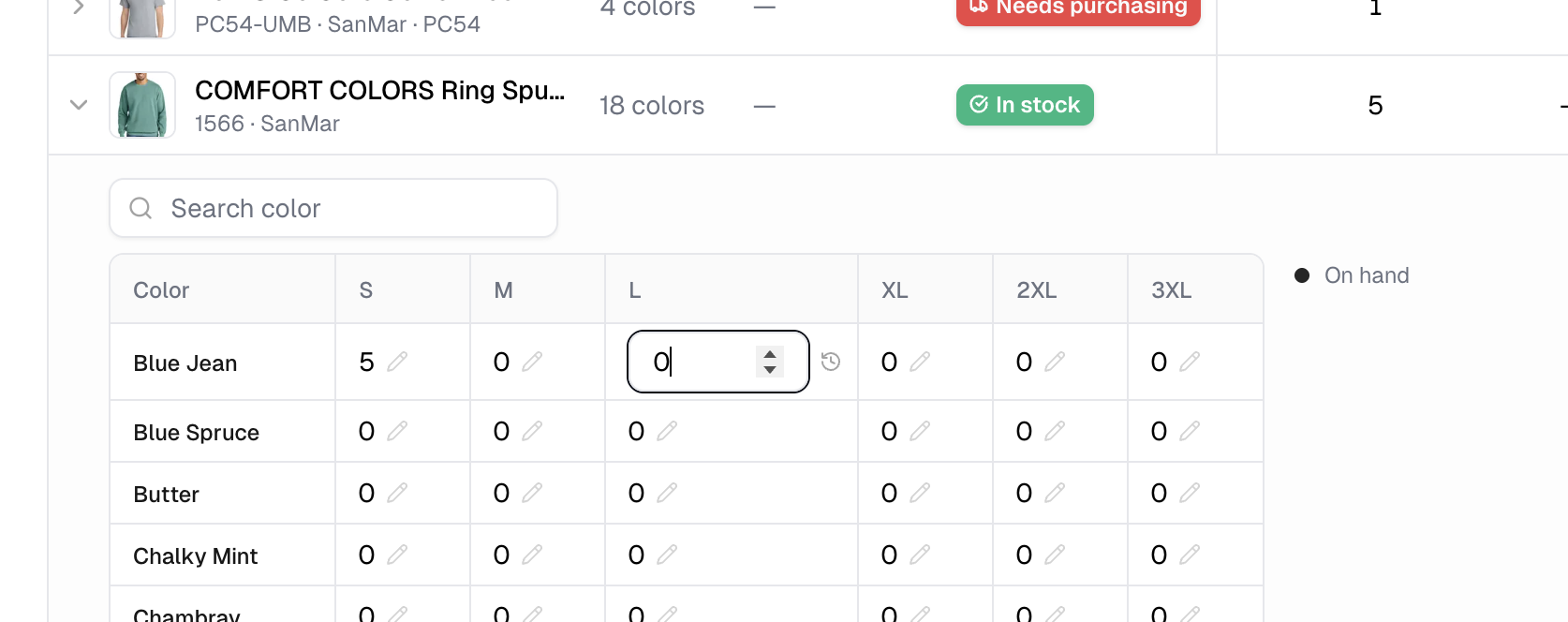This screenshot has width=1568, height=622.
Task: Edit Blue Jean M quantity pencil
Action: coord(532,362)
